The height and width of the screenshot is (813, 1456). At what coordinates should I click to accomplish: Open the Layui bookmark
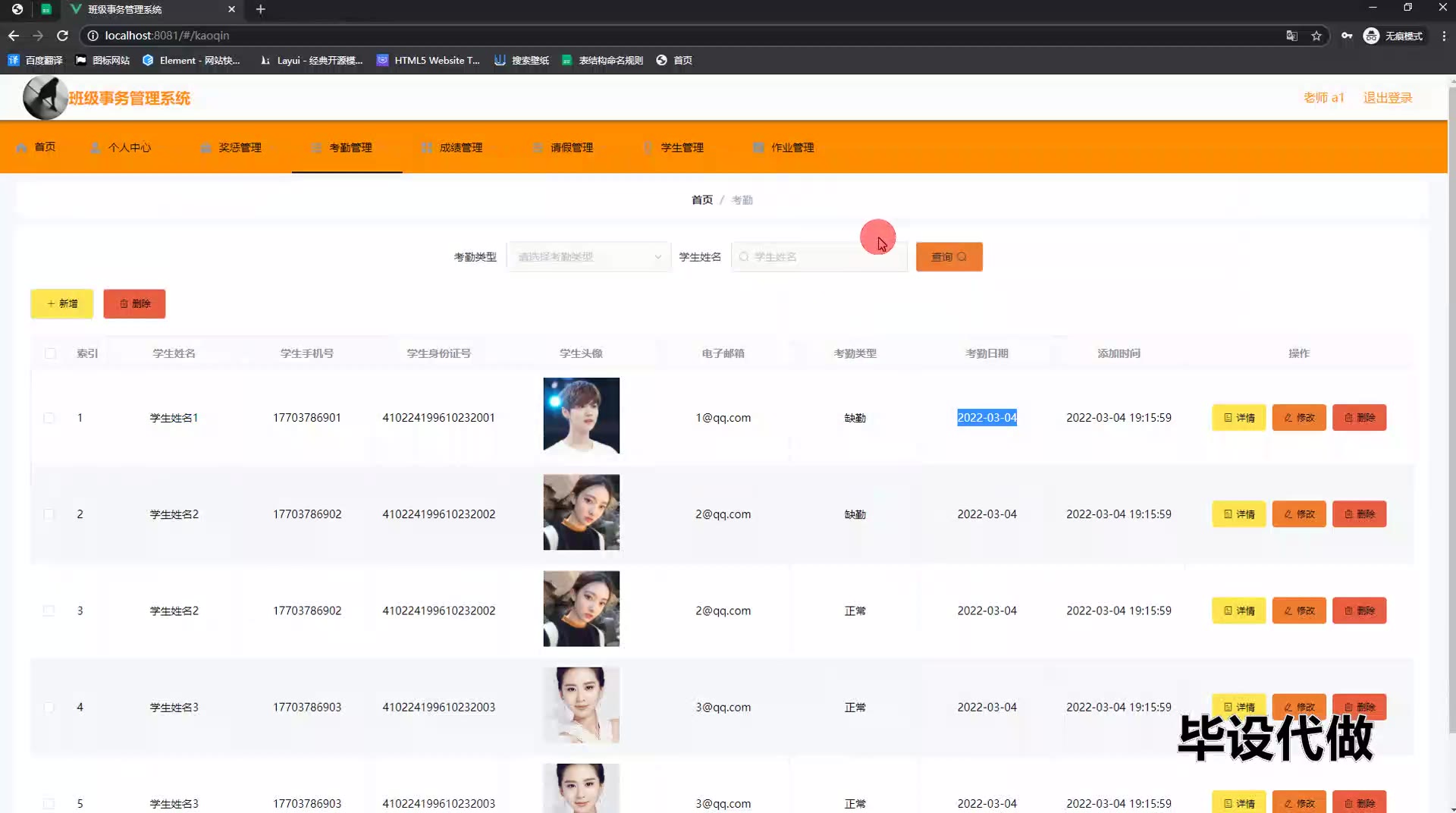click(x=311, y=60)
